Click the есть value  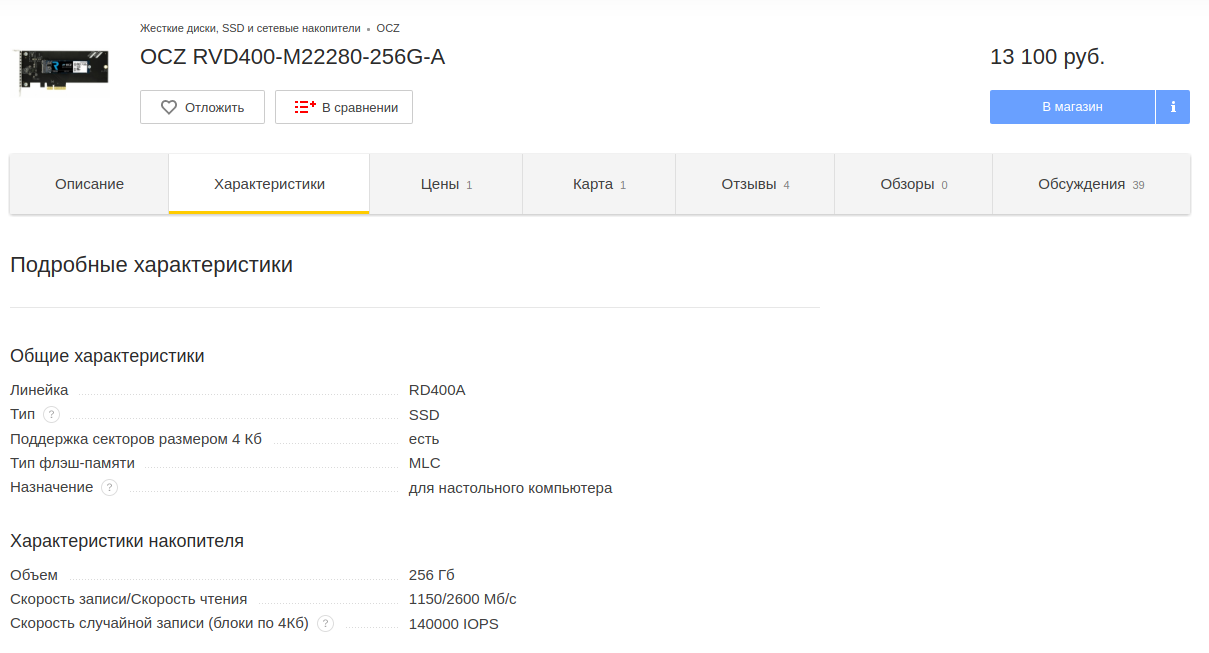424,439
